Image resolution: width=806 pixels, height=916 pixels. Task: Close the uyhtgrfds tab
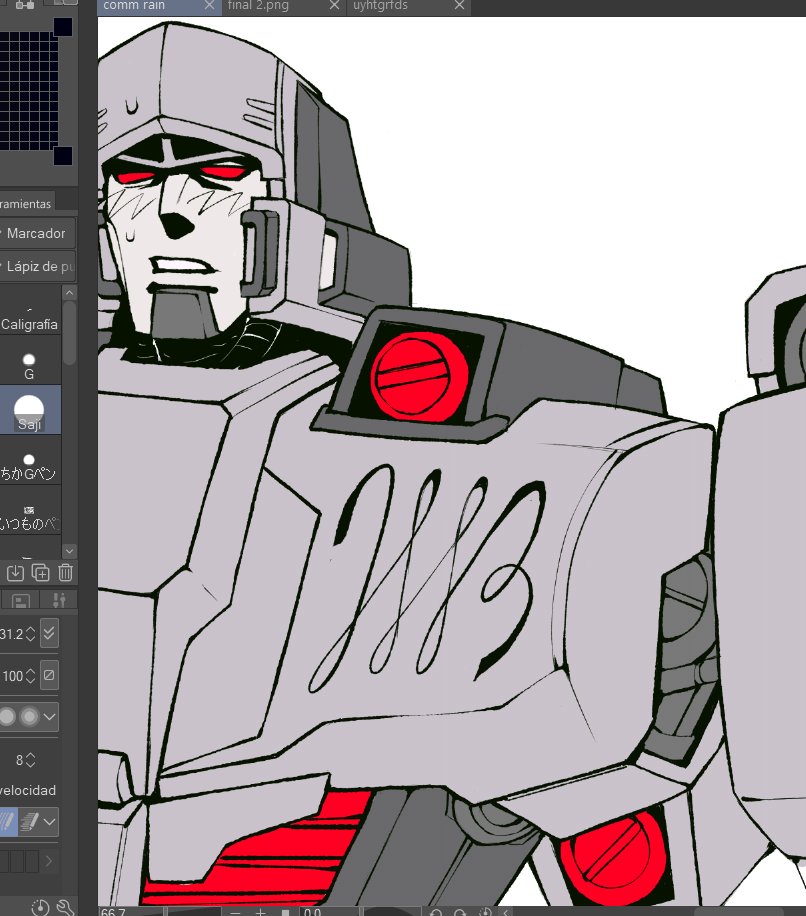(x=459, y=6)
